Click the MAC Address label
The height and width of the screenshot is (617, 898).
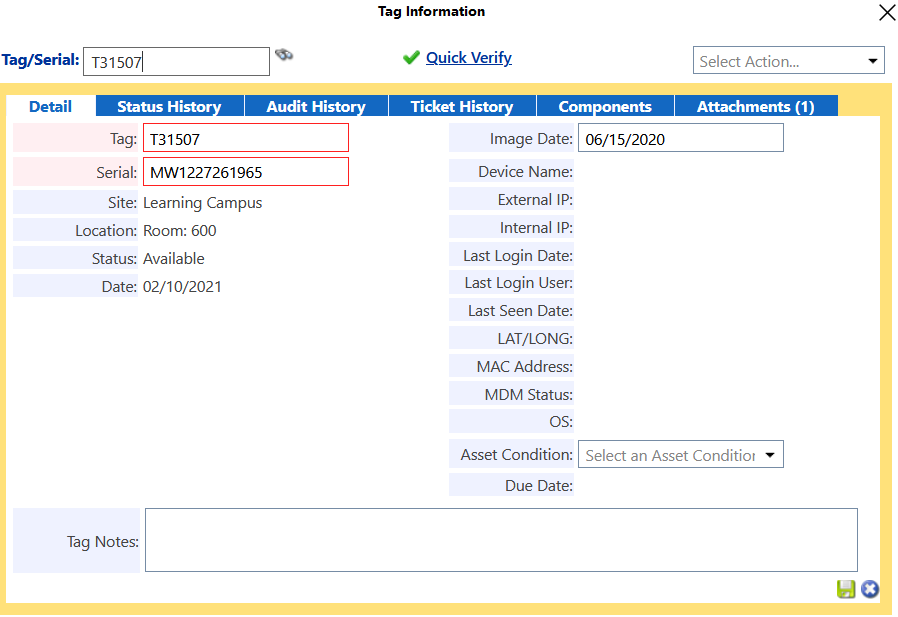click(525, 367)
